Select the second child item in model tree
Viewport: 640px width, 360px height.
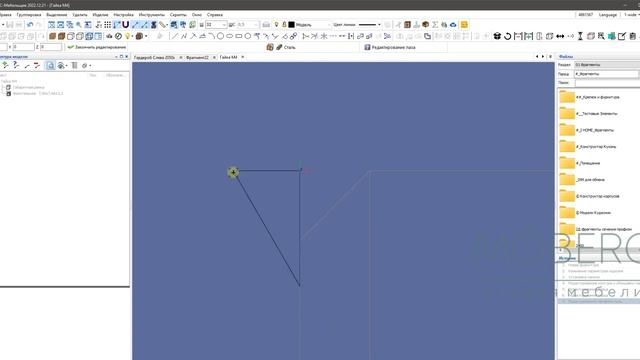(x=34, y=93)
